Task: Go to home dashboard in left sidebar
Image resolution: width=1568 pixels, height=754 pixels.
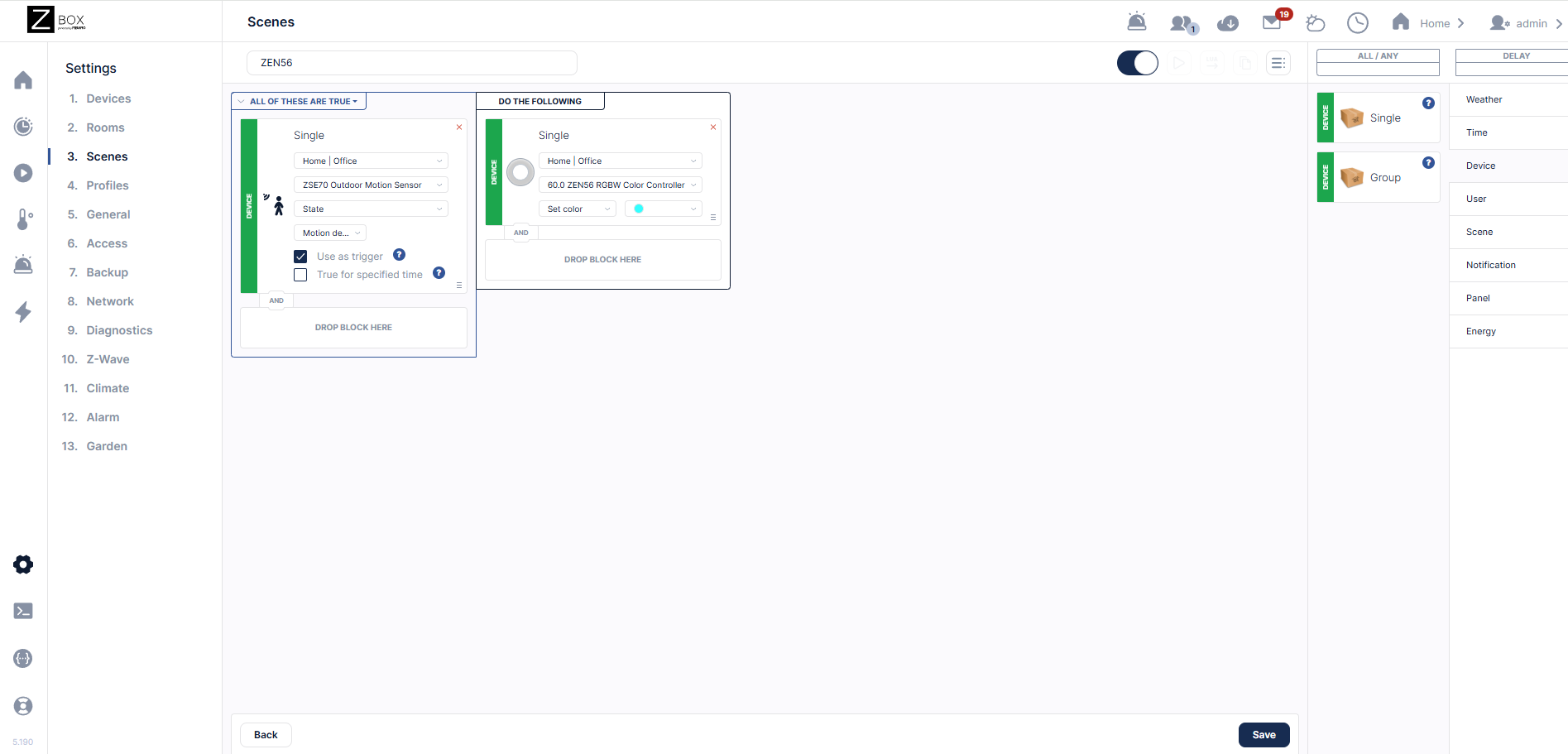Action: tap(23, 80)
